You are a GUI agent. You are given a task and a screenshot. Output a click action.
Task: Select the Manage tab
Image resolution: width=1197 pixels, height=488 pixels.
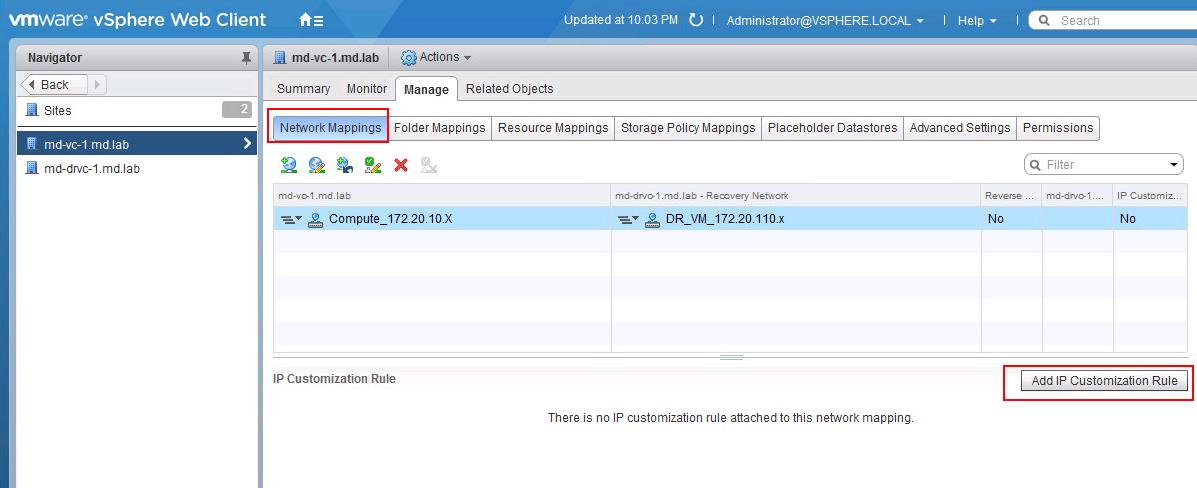coord(426,89)
